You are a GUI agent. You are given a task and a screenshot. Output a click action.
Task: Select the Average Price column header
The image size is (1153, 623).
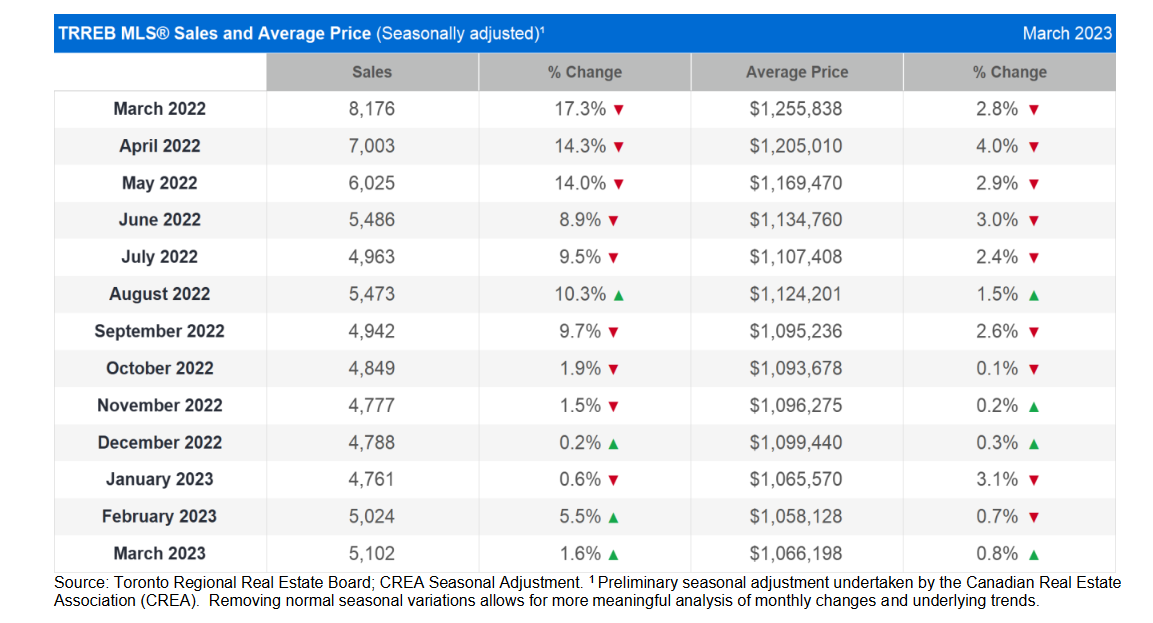(797, 72)
